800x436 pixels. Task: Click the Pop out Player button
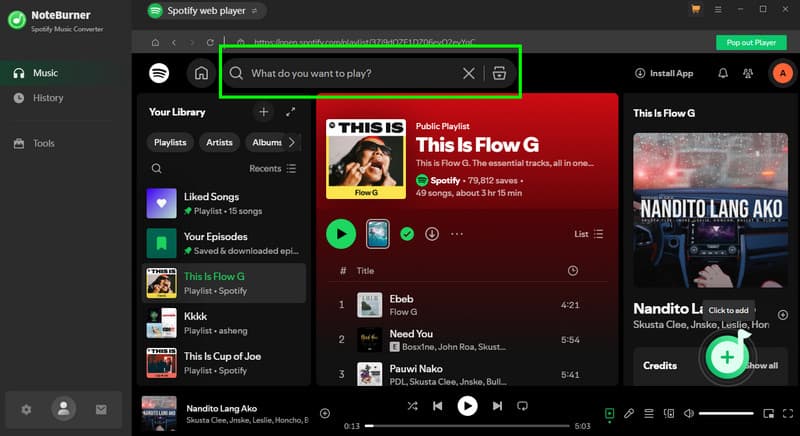751,42
